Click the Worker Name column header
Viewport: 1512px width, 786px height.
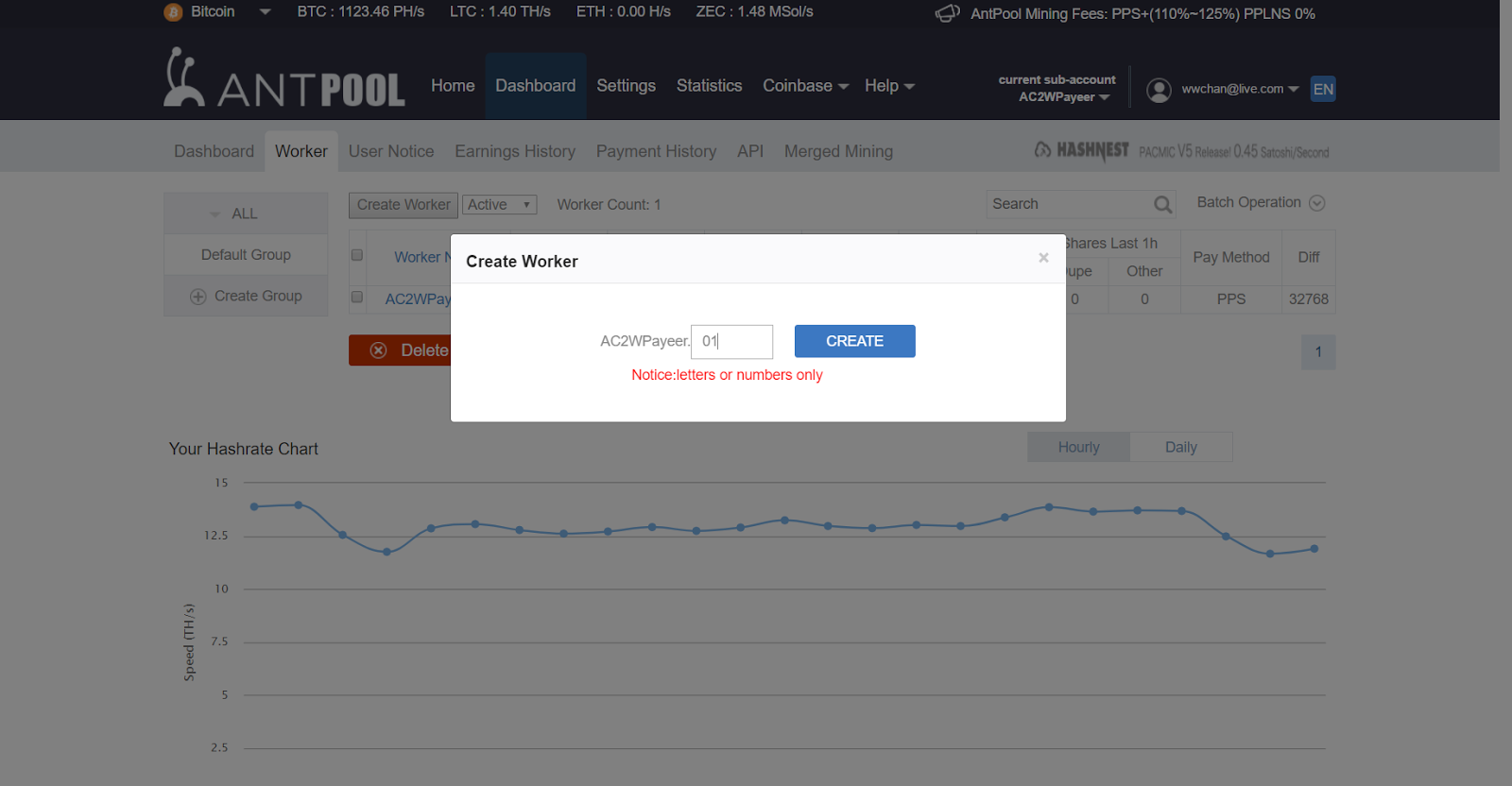422,257
